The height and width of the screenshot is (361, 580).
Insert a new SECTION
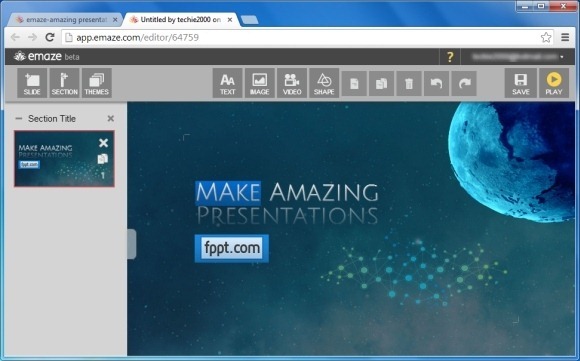click(x=64, y=83)
